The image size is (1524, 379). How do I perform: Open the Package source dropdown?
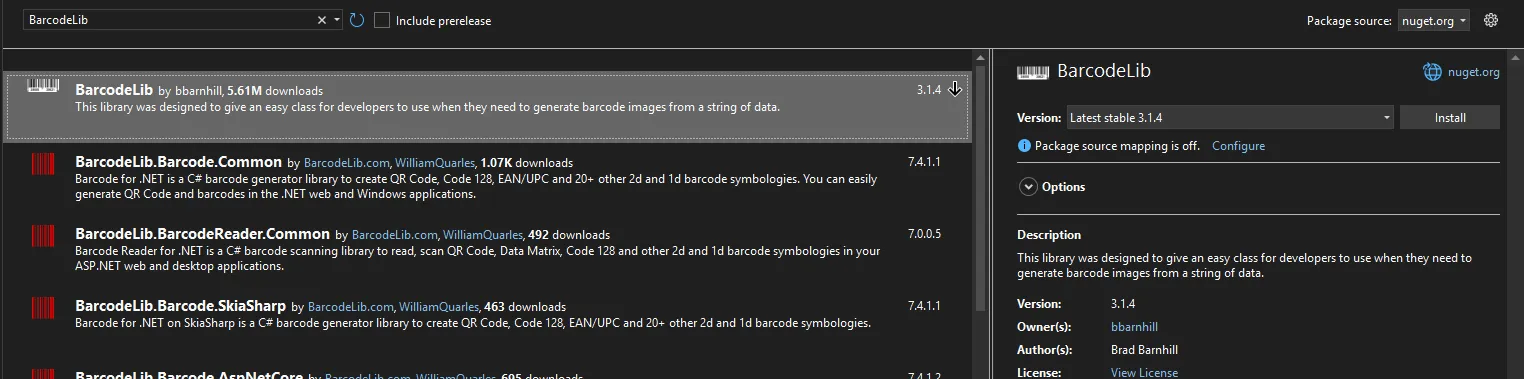1433,20
